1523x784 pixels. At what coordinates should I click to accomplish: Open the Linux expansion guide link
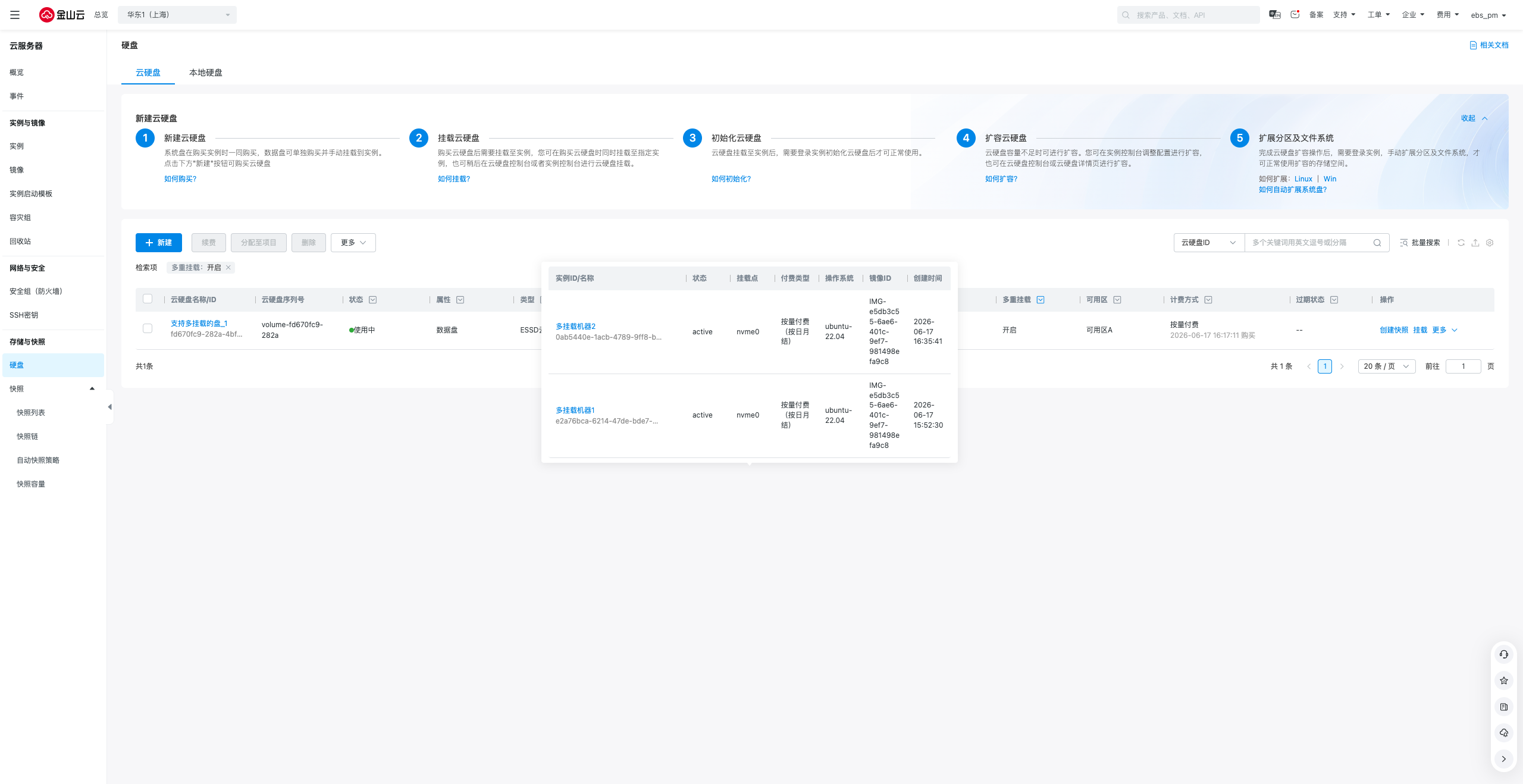[x=1303, y=179]
